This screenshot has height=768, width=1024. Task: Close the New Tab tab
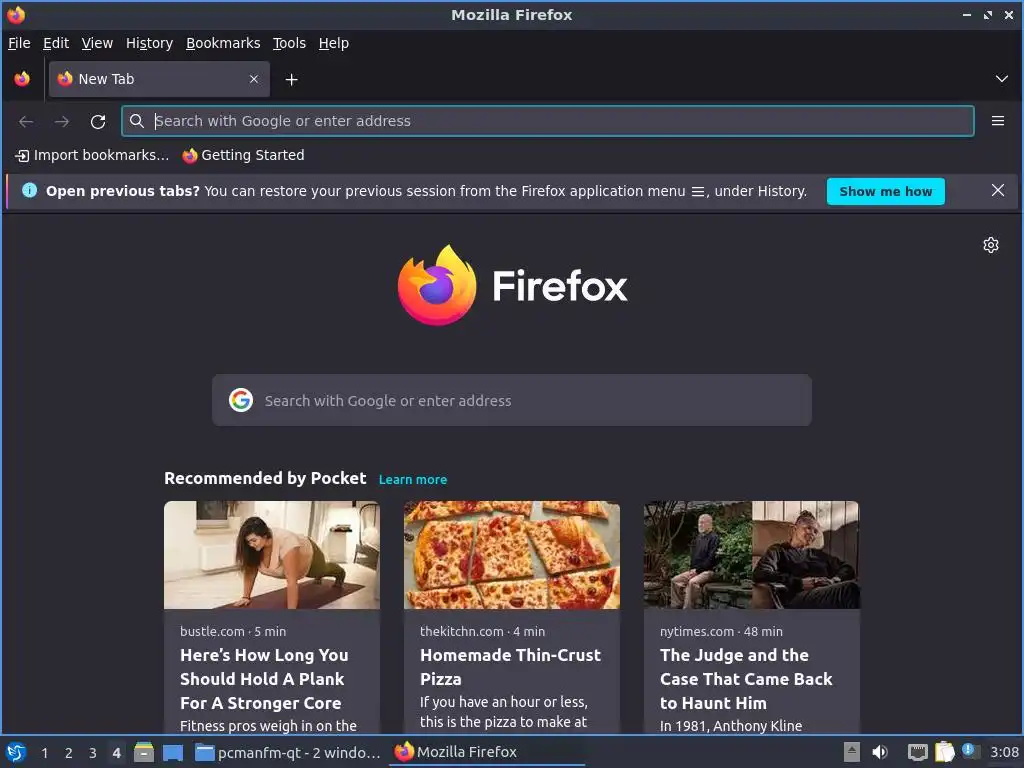pos(254,79)
